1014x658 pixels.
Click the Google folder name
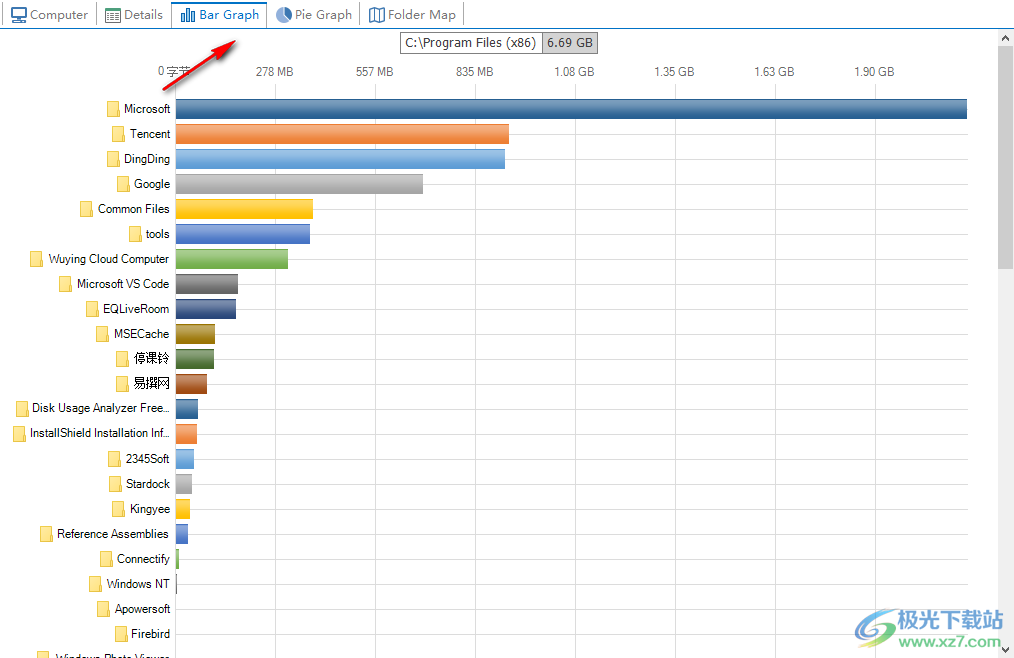tap(152, 184)
